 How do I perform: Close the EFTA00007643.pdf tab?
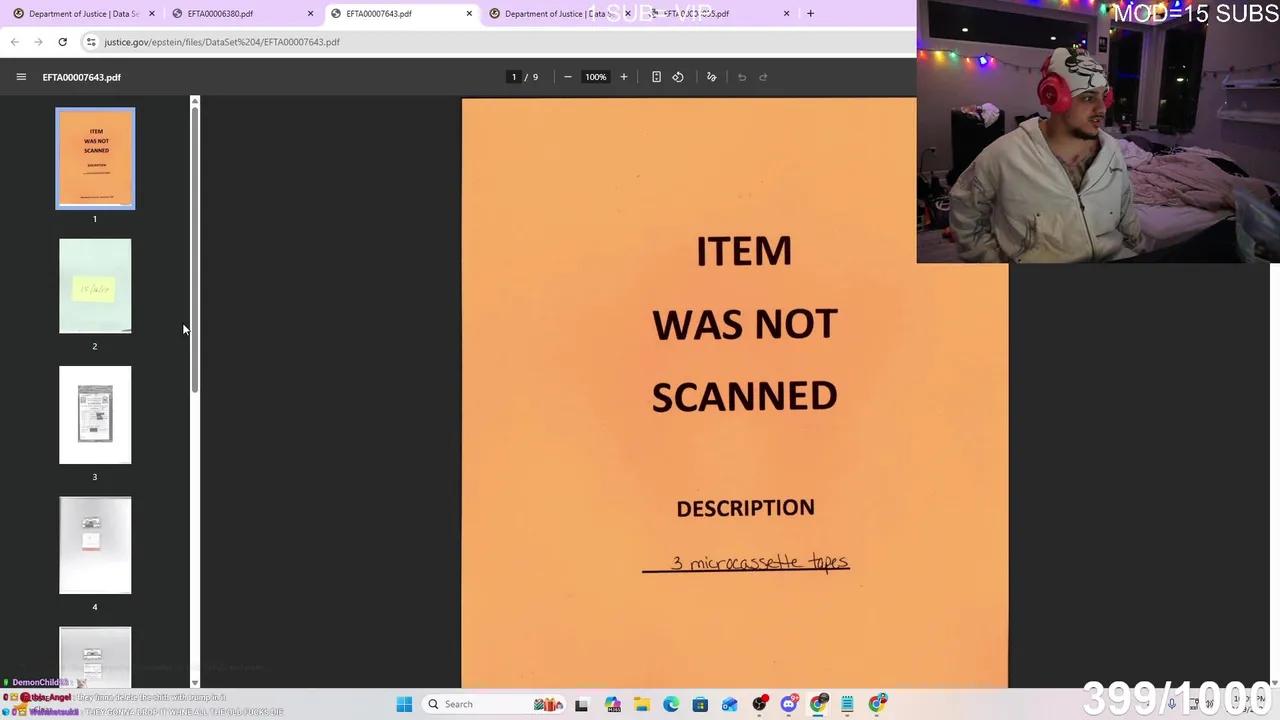[469, 14]
